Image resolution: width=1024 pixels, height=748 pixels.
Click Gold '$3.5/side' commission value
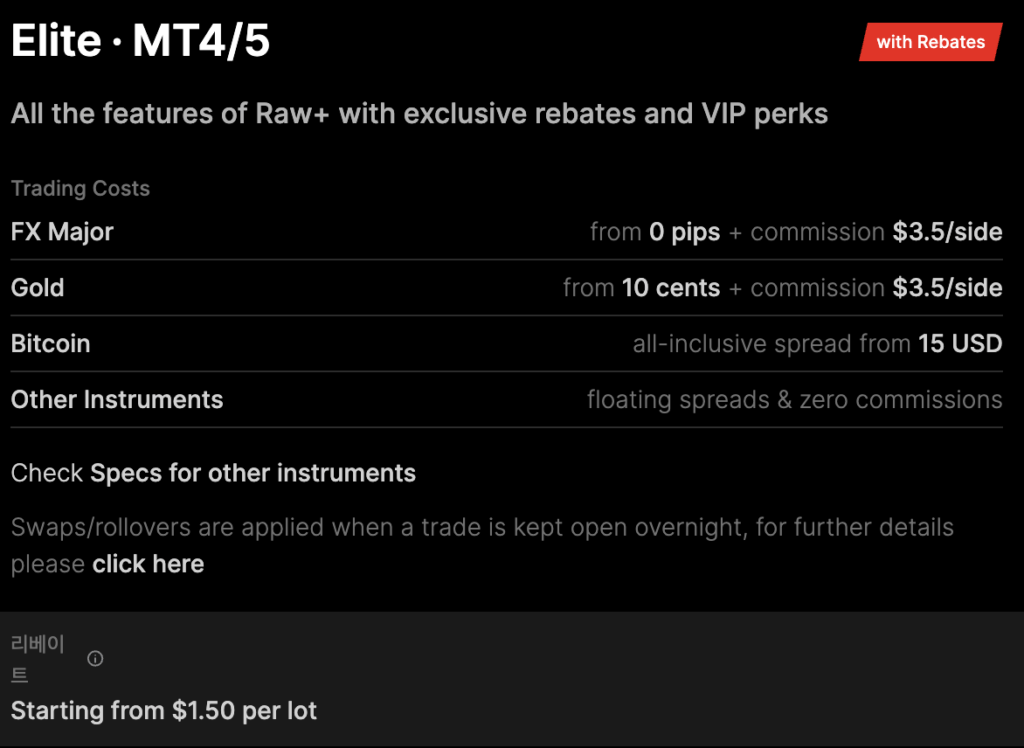coord(948,288)
